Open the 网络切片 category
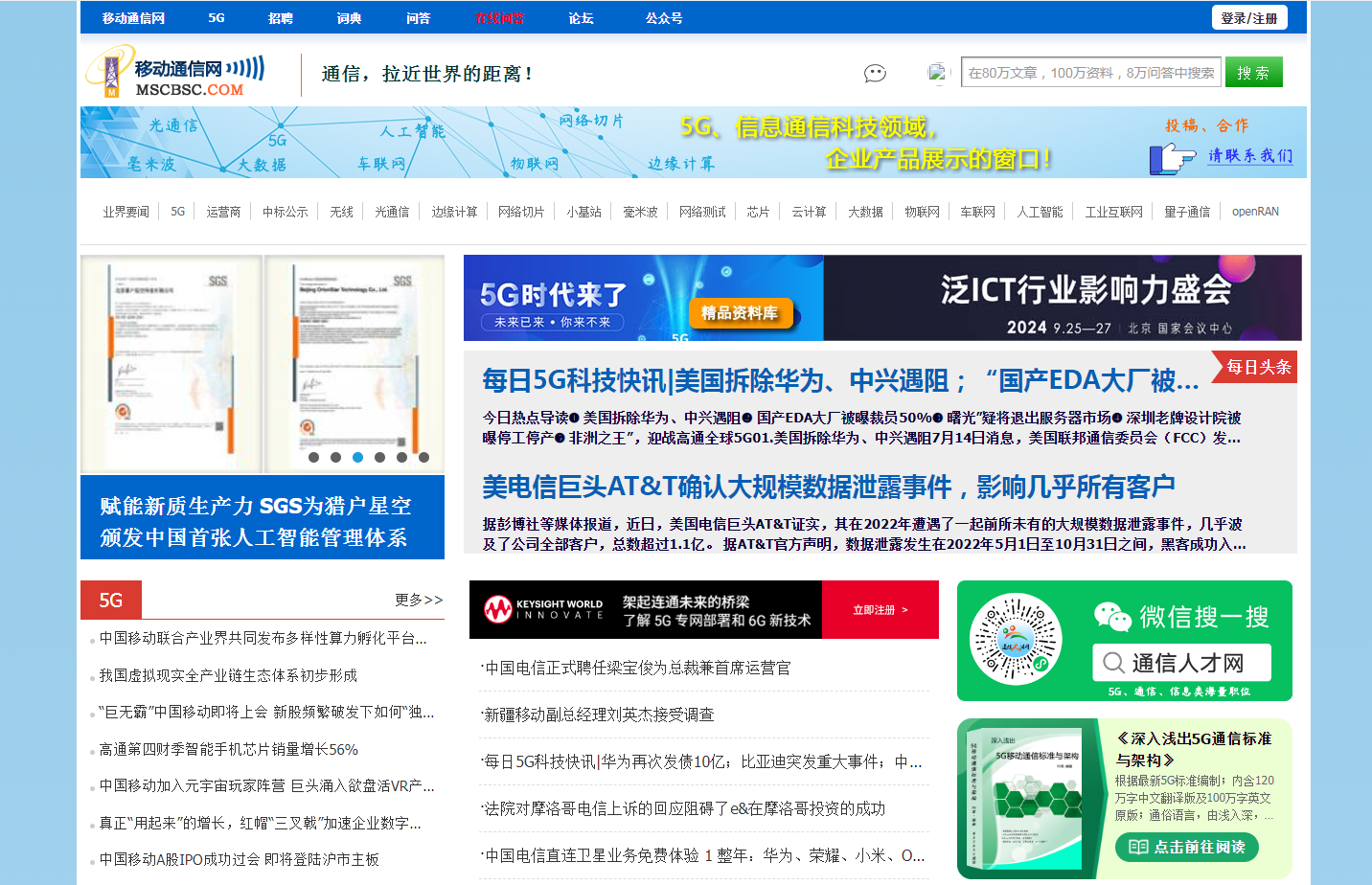This screenshot has width=1372, height=885. pos(521,212)
